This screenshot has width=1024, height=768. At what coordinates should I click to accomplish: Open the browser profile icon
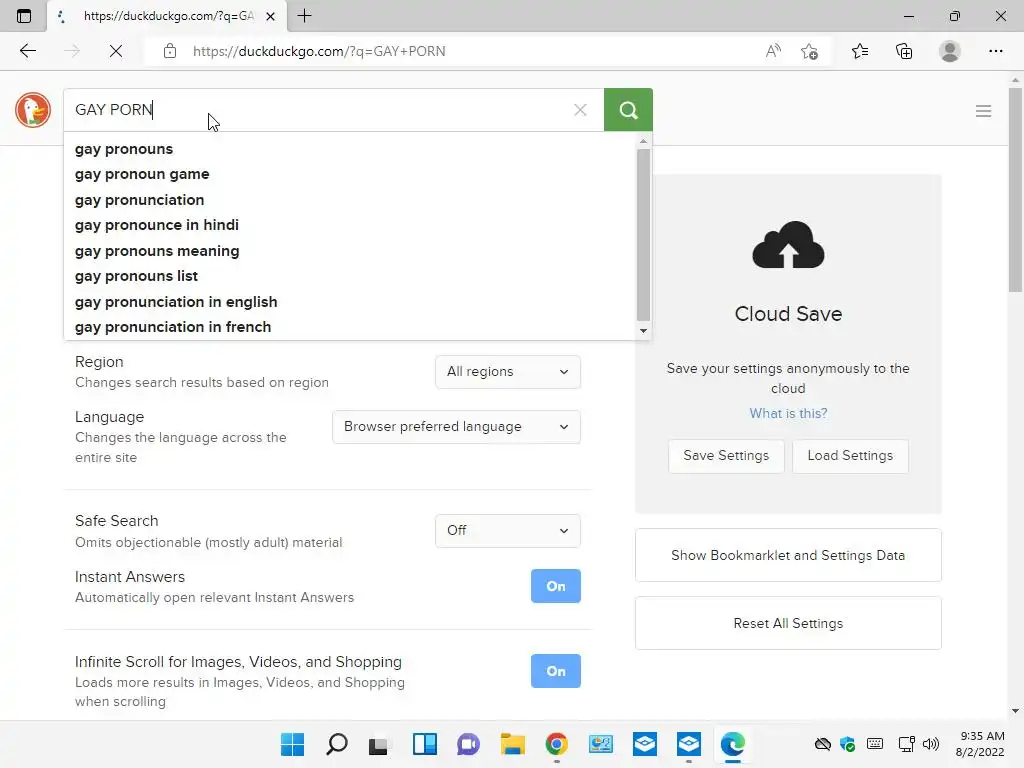(950, 51)
